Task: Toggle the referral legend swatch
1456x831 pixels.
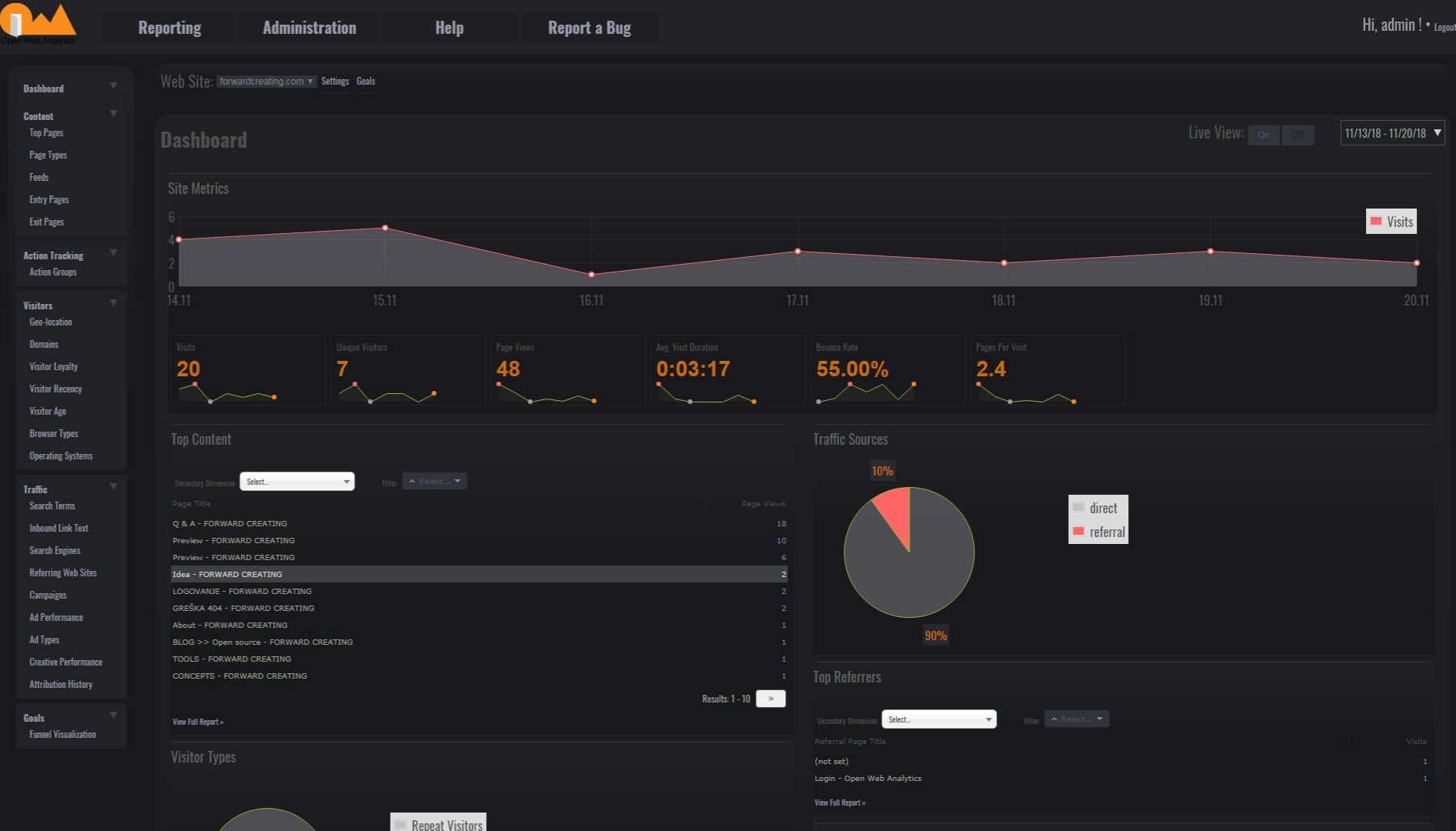Action: pyautogui.click(x=1078, y=532)
